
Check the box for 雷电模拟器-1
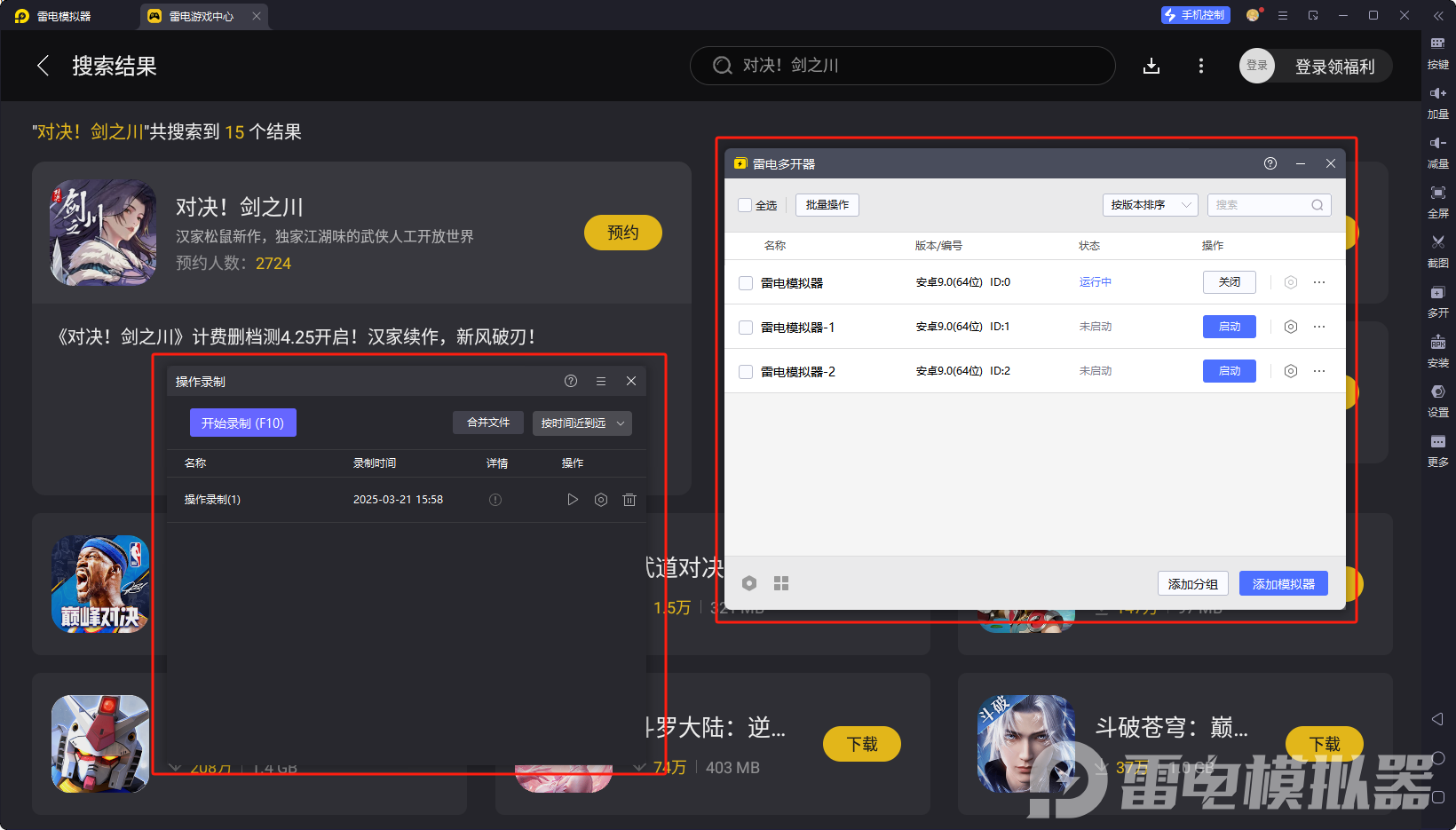pos(746,328)
